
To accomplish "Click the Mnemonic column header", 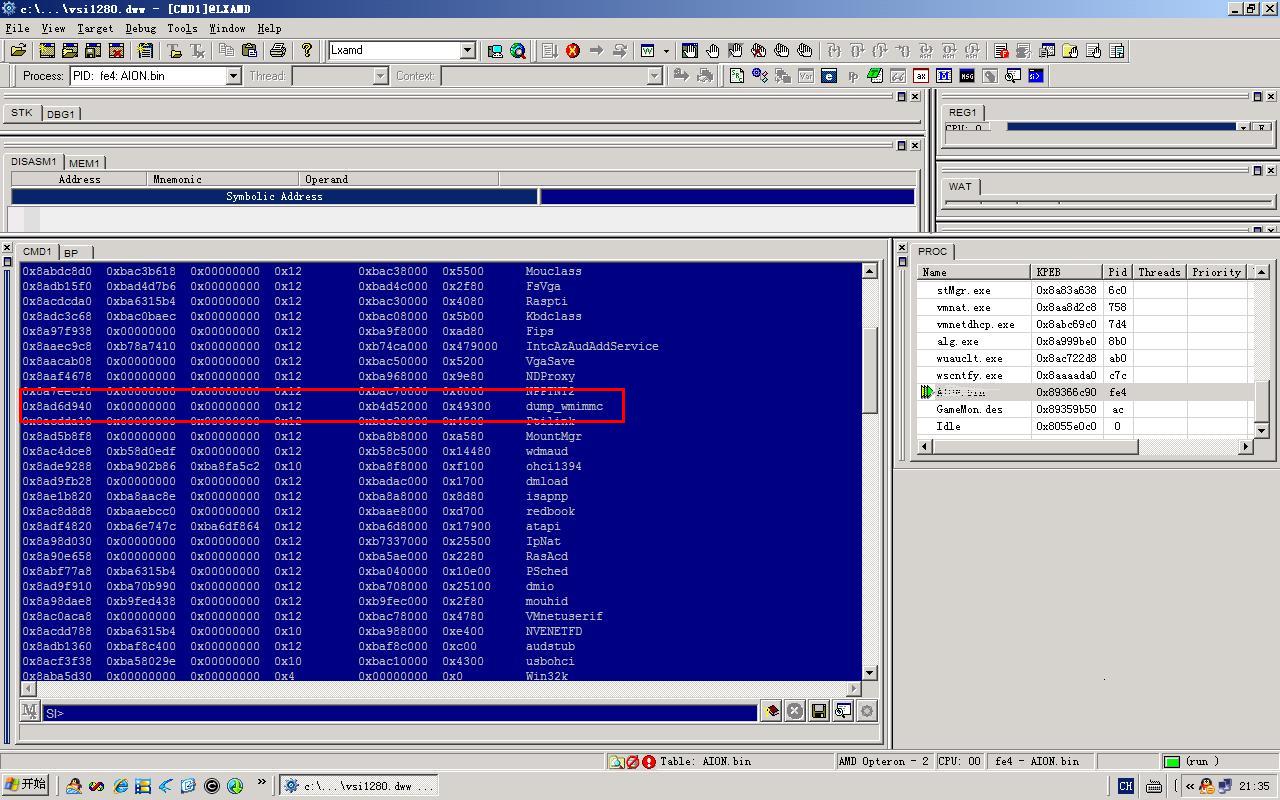I will [222, 179].
